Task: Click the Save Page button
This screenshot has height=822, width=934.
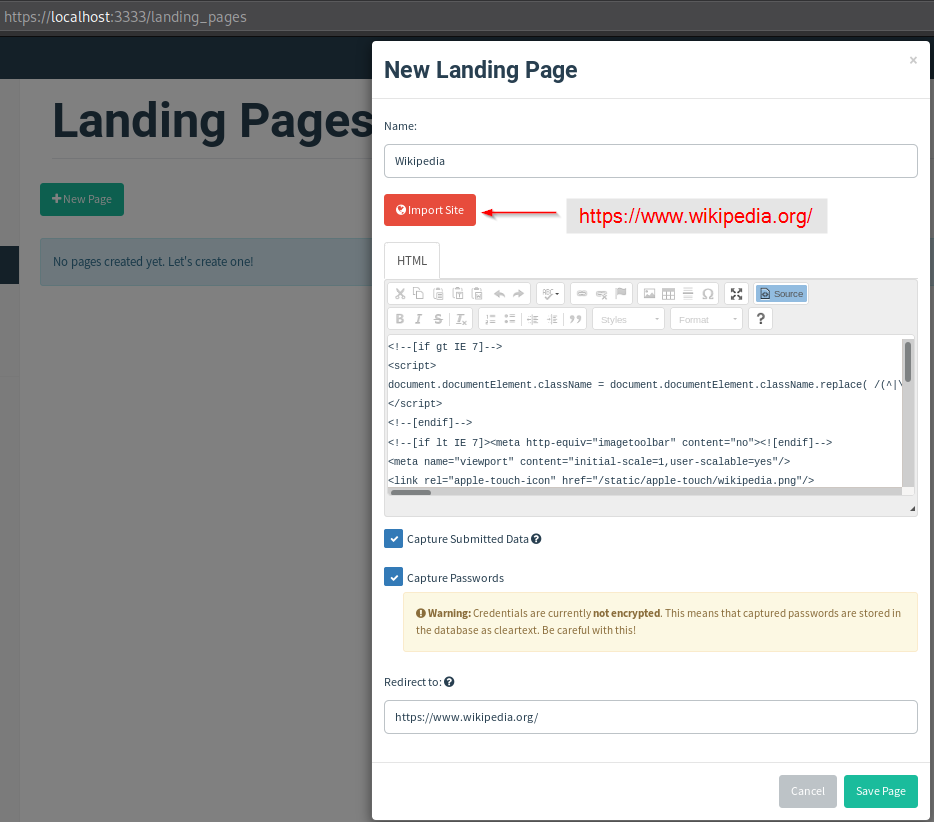Action: click(x=880, y=791)
